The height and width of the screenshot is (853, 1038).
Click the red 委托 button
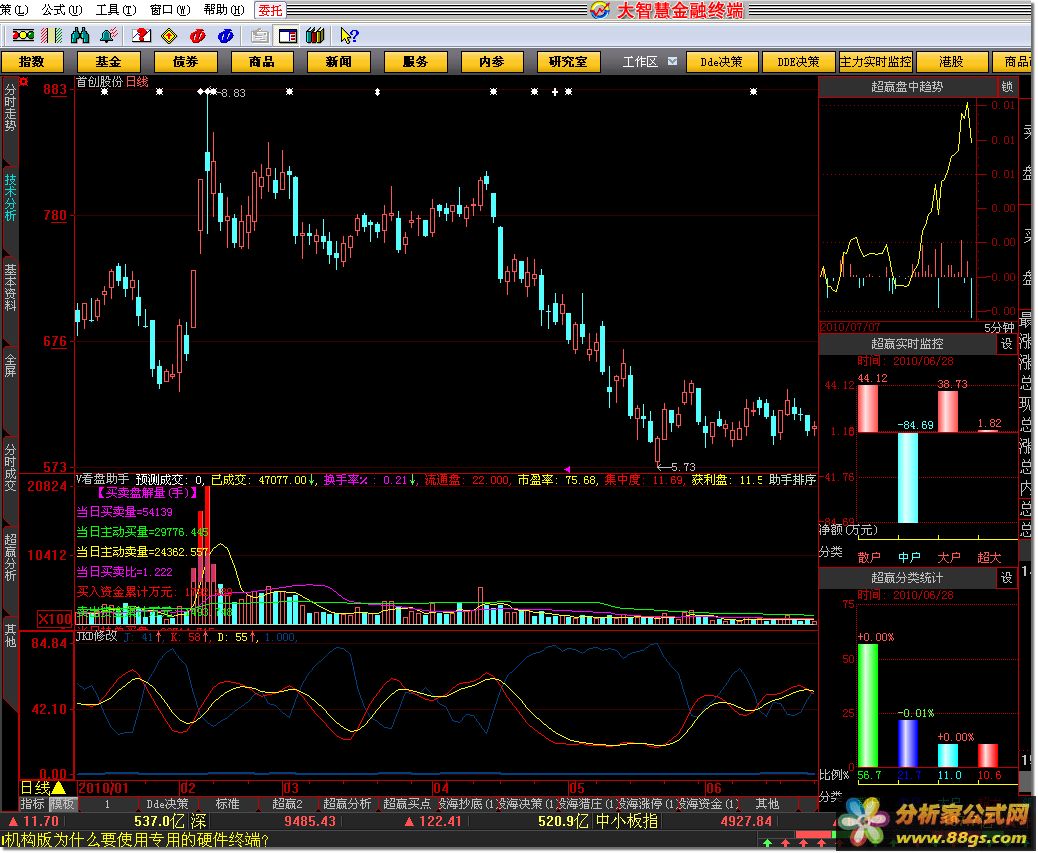tap(270, 10)
